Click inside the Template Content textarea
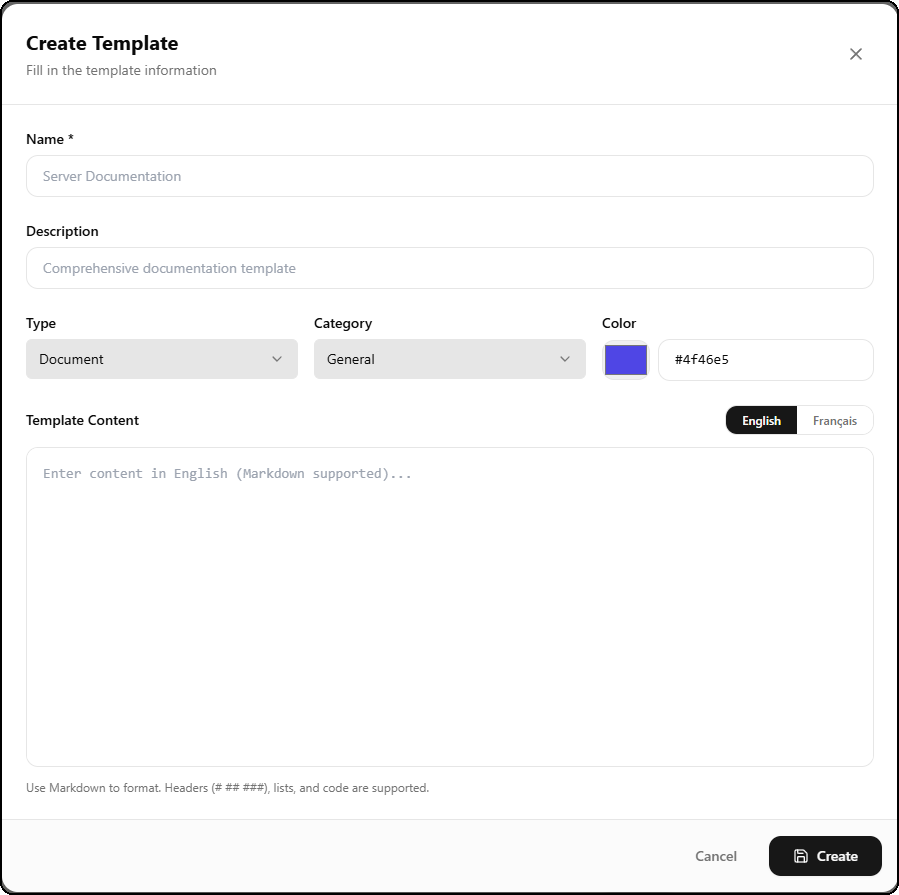 (x=449, y=606)
